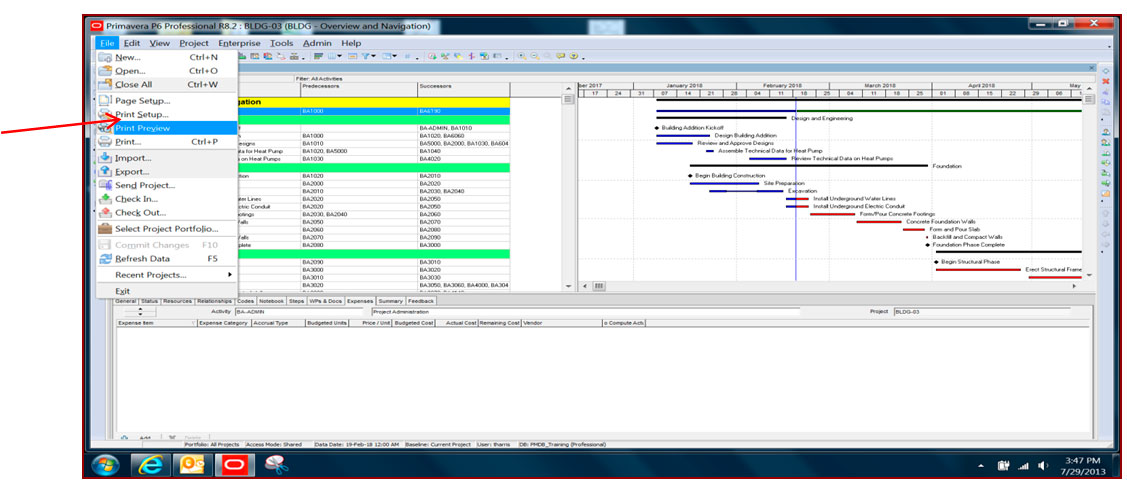Switch to the Relationships details tab
Viewport: 1127px width, 488px height.
click(214, 301)
